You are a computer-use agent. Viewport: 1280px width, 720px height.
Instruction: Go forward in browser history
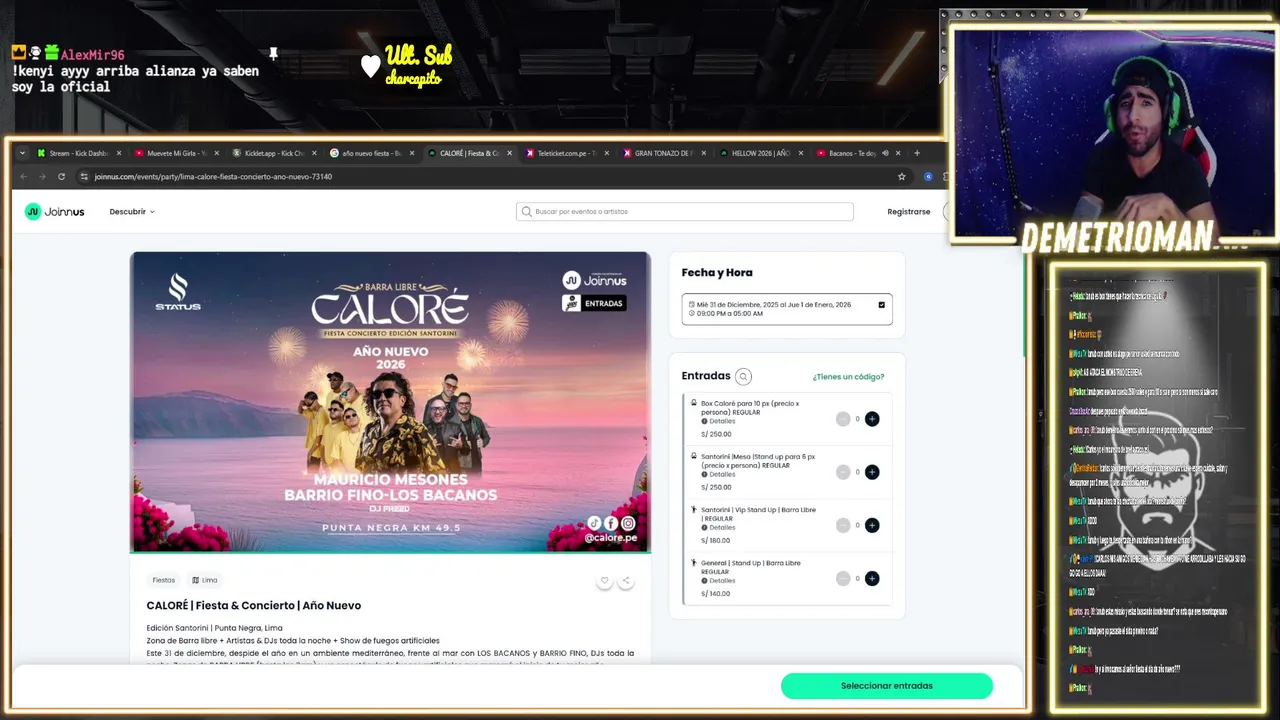click(42, 176)
